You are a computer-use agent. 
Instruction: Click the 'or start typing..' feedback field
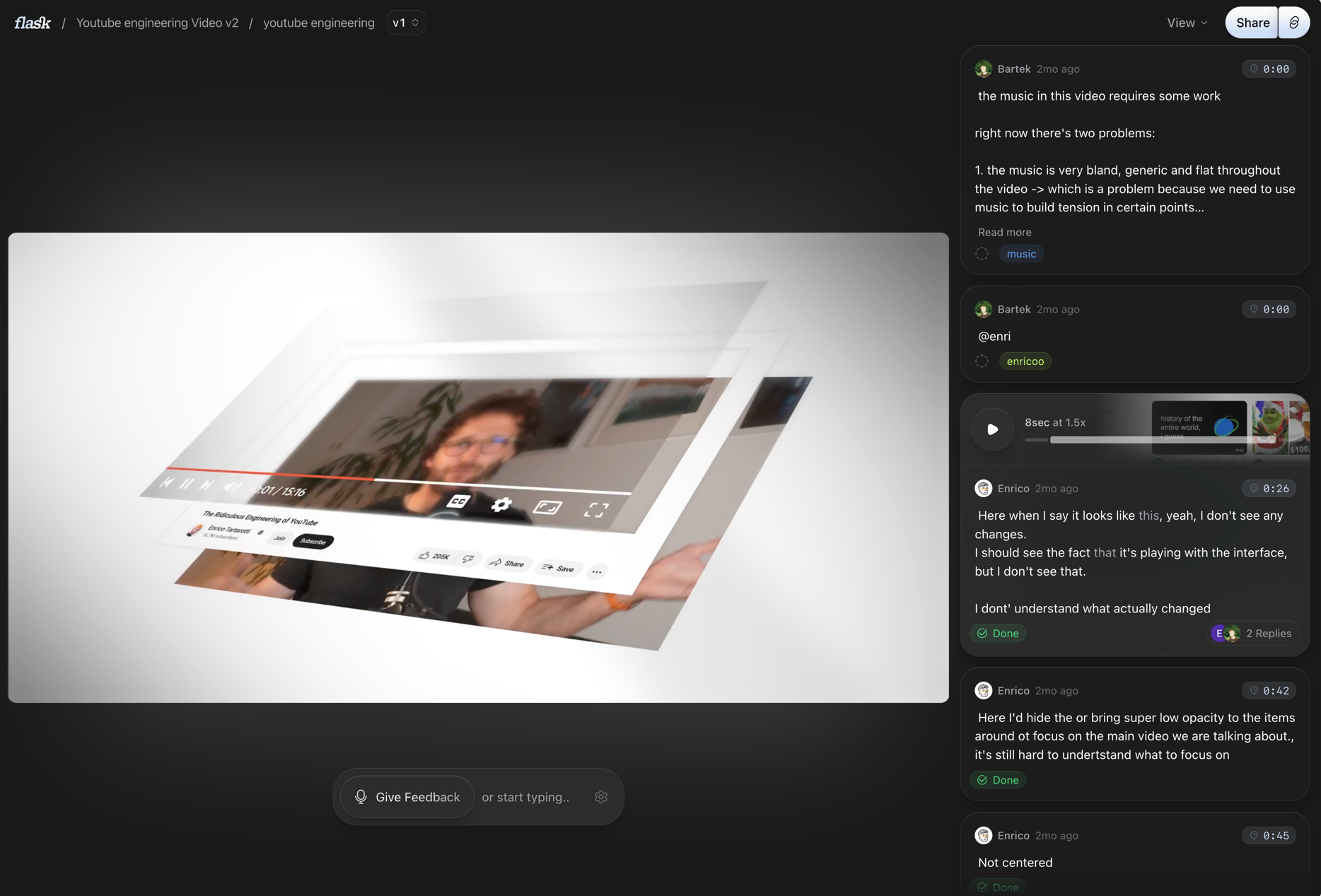click(x=525, y=797)
